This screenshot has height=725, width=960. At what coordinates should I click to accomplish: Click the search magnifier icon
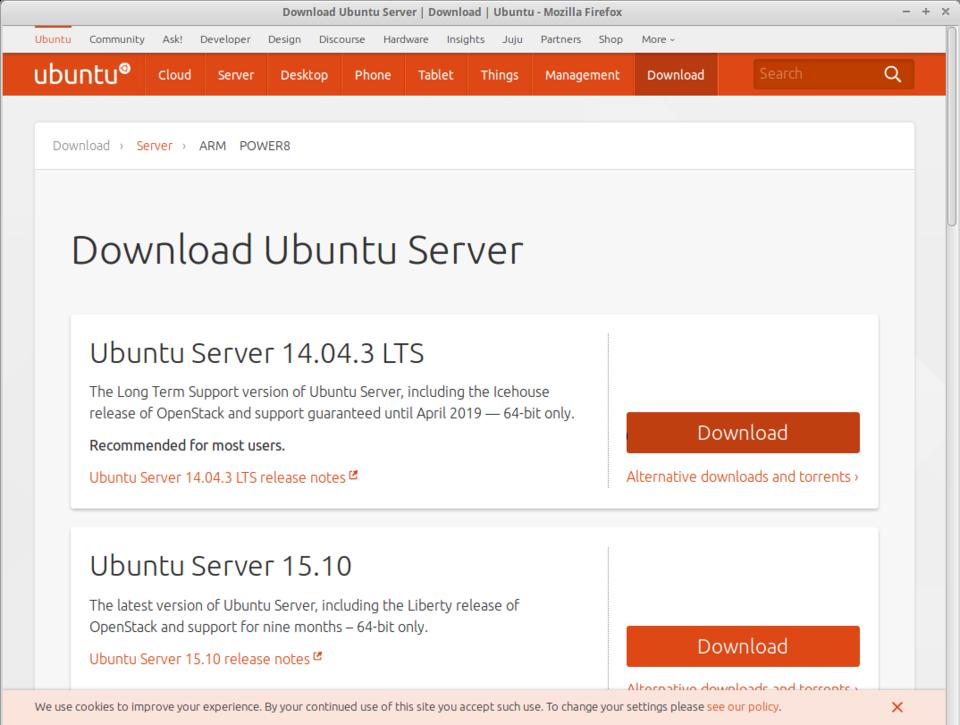892,74
